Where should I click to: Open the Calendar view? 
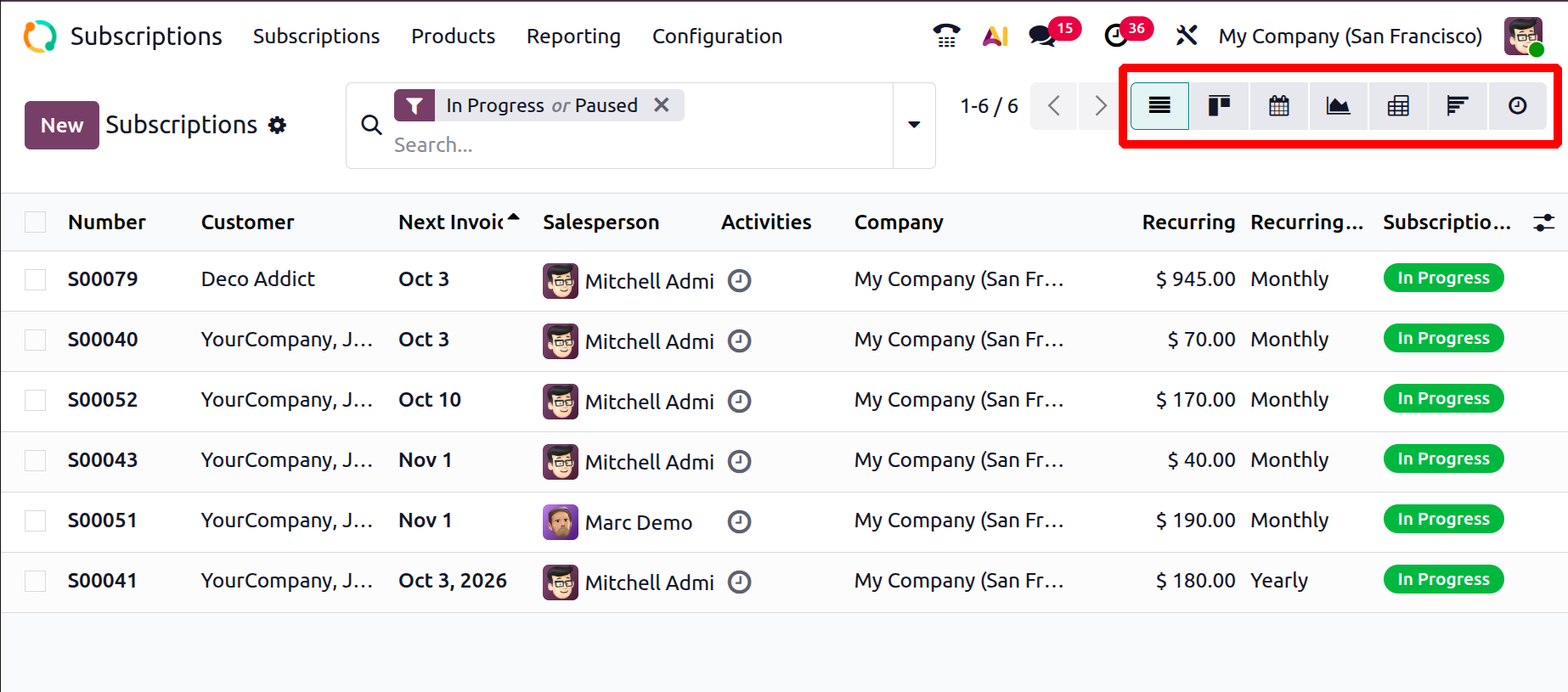(x=1278, y=106)
